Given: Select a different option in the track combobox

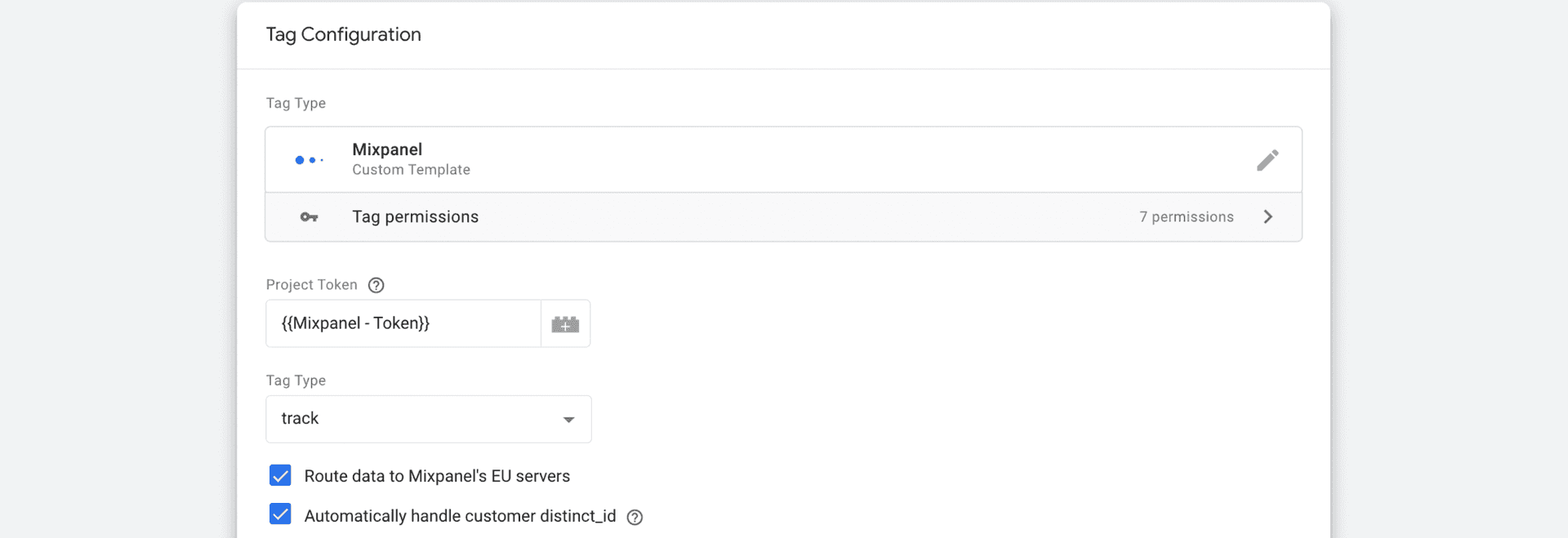Looking at the screenshot, I should (x=428, y=419).
